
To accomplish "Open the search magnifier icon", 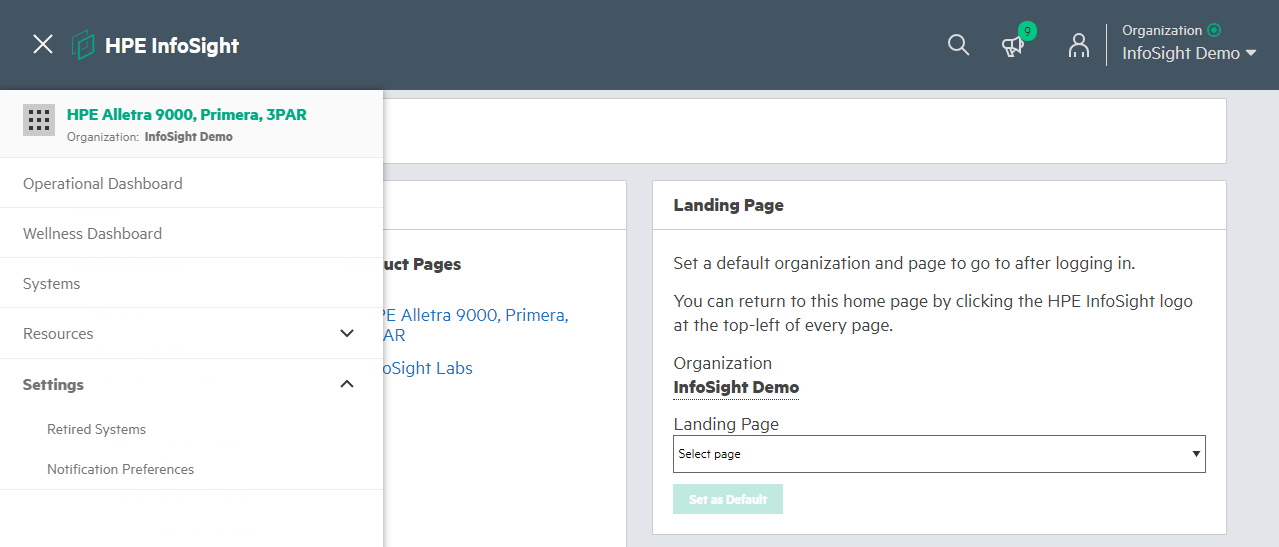I will (x=958, y=45).
